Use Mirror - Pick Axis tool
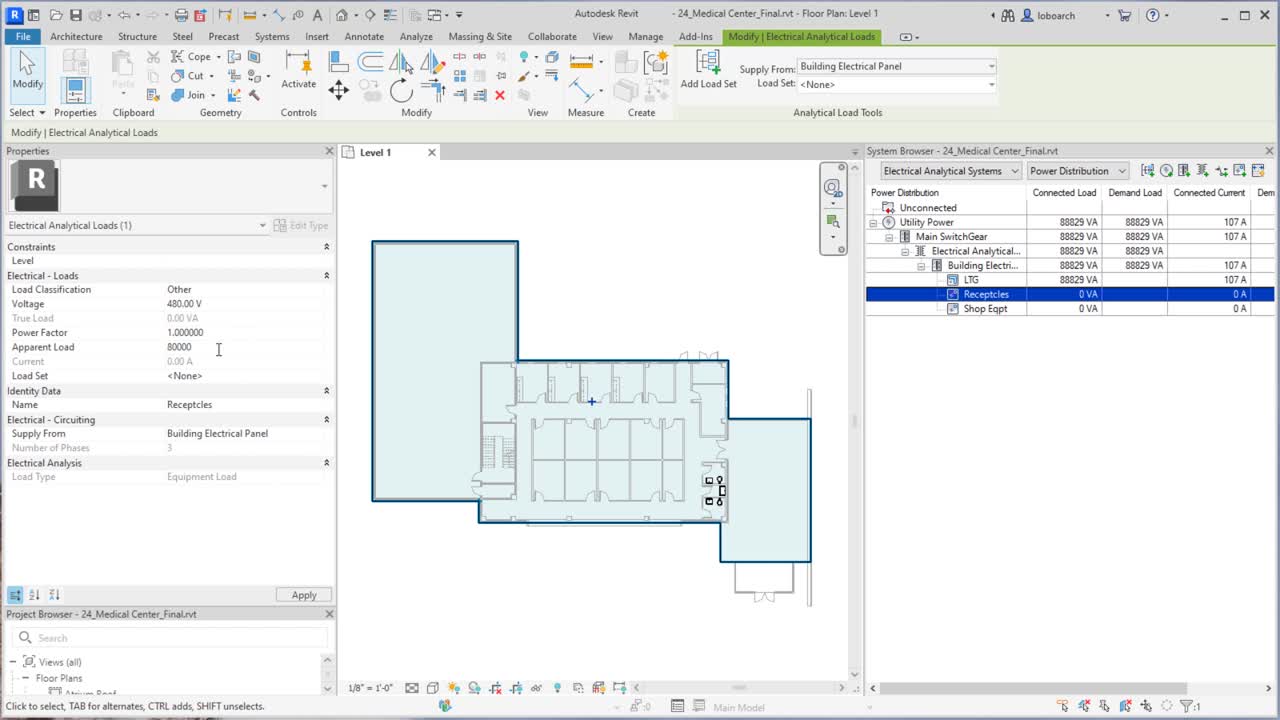This screenshot has width=1280, height=720. coord(401,62)
